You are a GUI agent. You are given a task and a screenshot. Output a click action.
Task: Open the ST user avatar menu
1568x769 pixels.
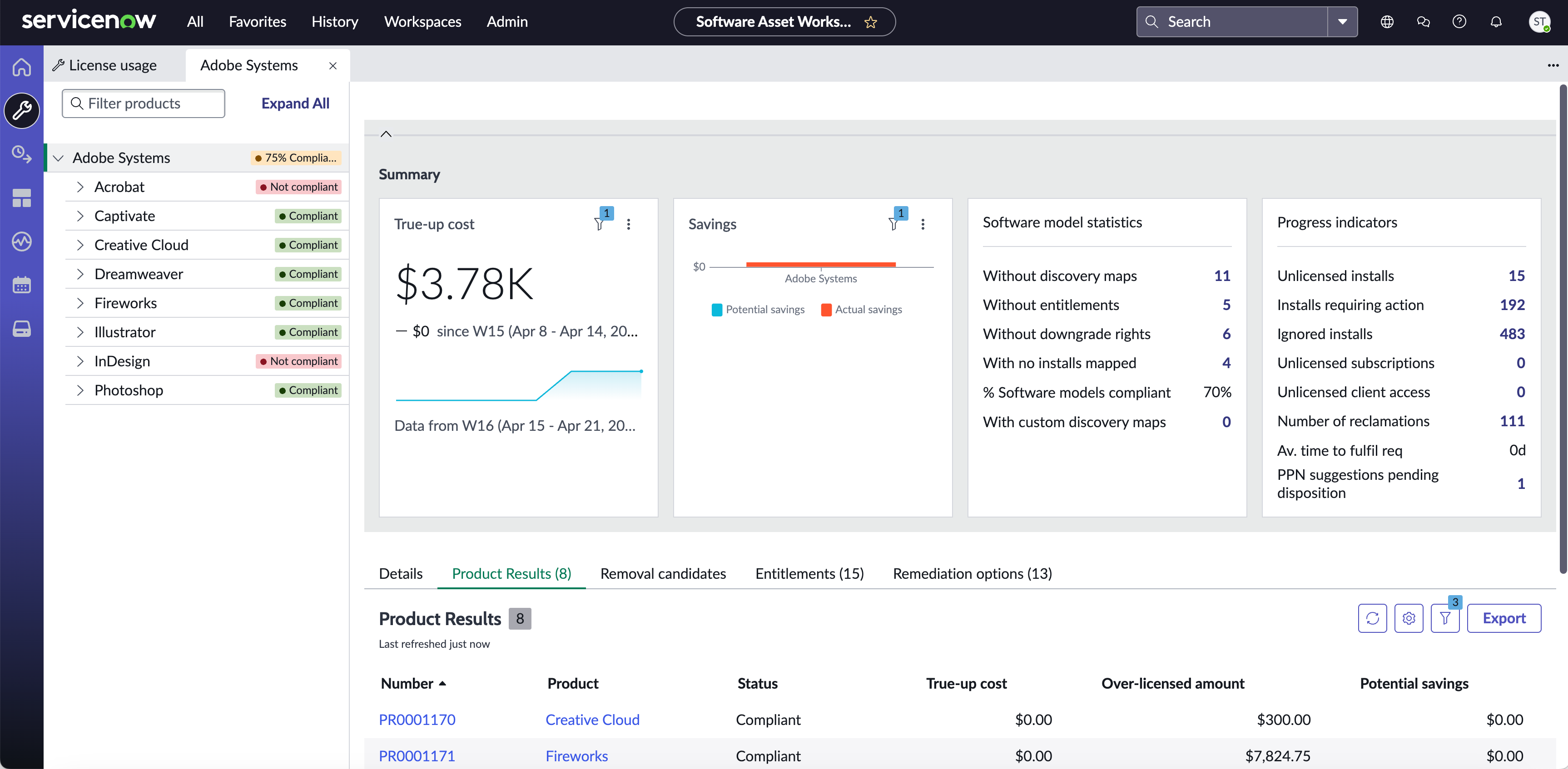[1539, 22]
